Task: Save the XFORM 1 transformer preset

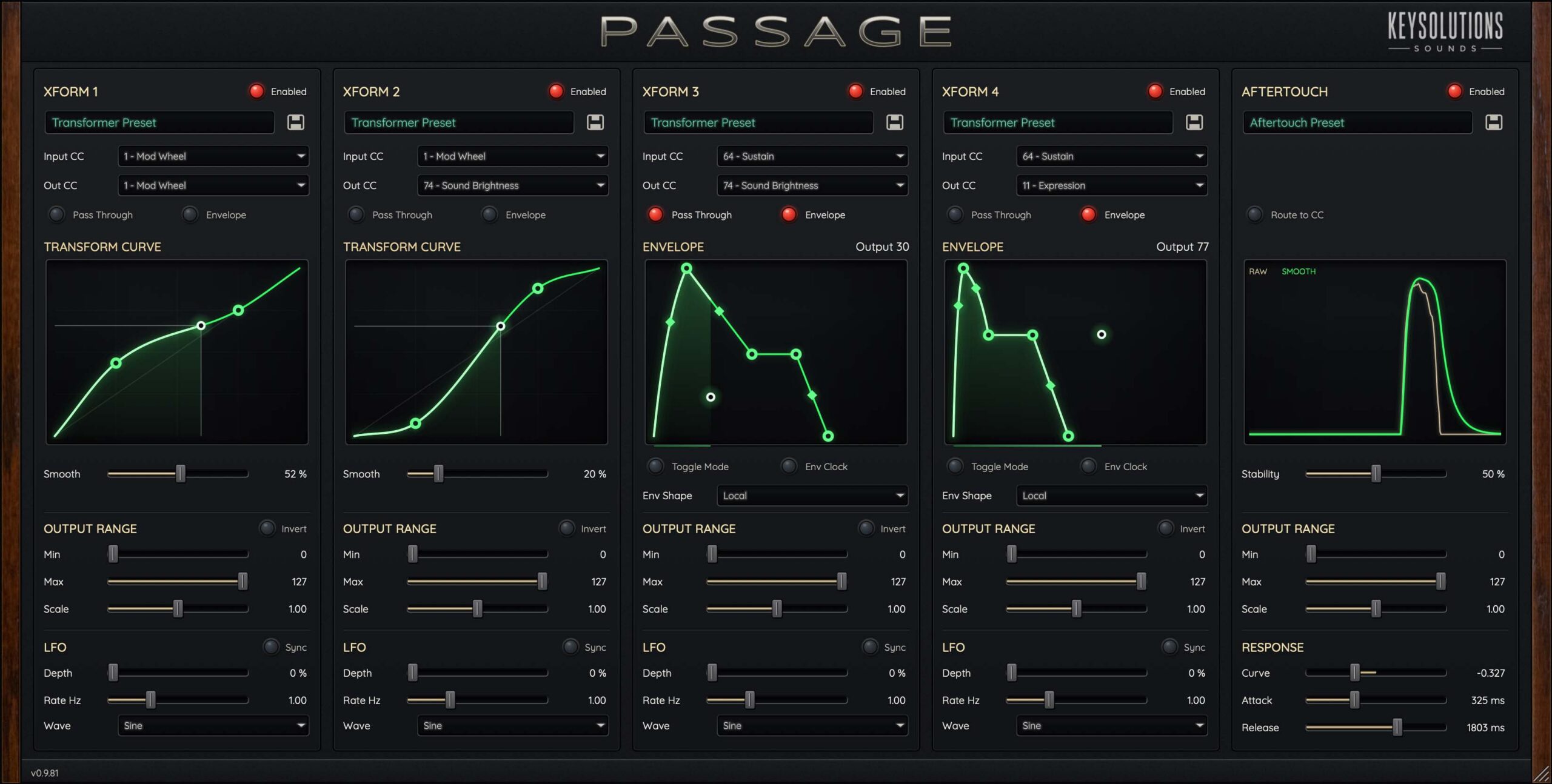Action: 296,122
